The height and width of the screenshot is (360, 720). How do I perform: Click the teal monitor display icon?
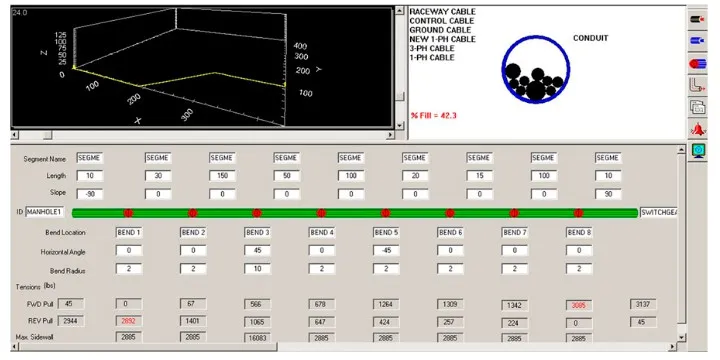tap(698, 151)
